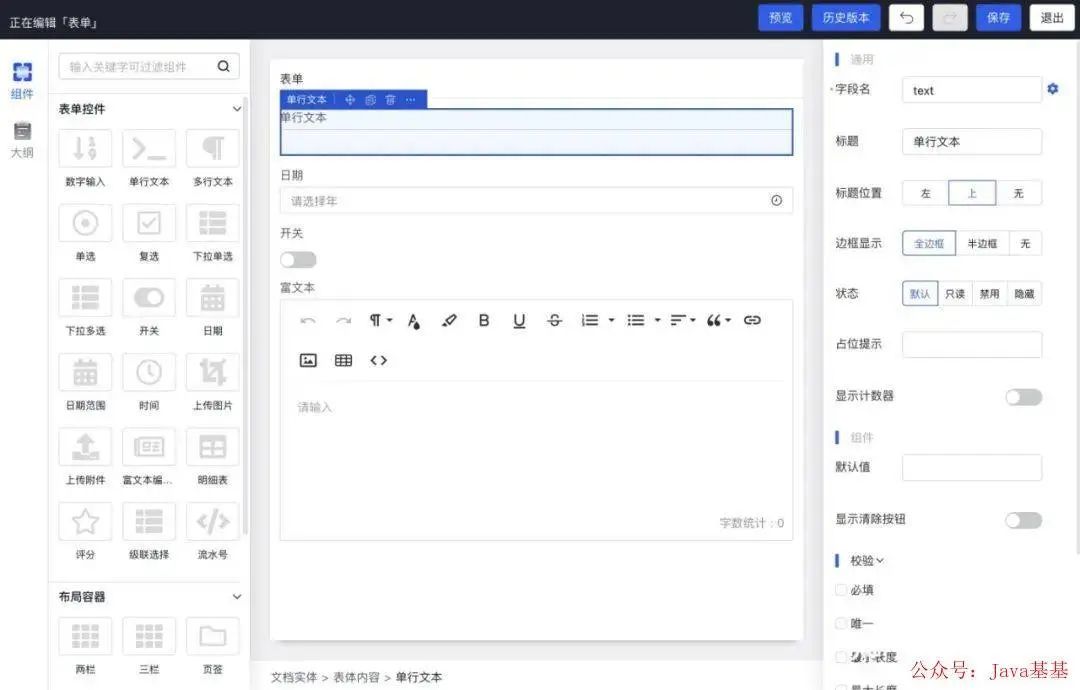Set title position to 左
This screenshot has height=690, width=1080.
[x=926, y=194]
